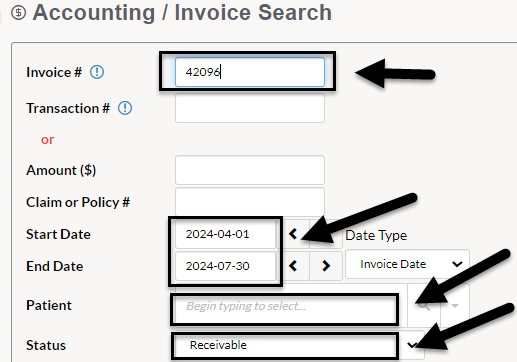Click the 'Patient' label
Screen dimensions: 517x362
click(49, 305)
